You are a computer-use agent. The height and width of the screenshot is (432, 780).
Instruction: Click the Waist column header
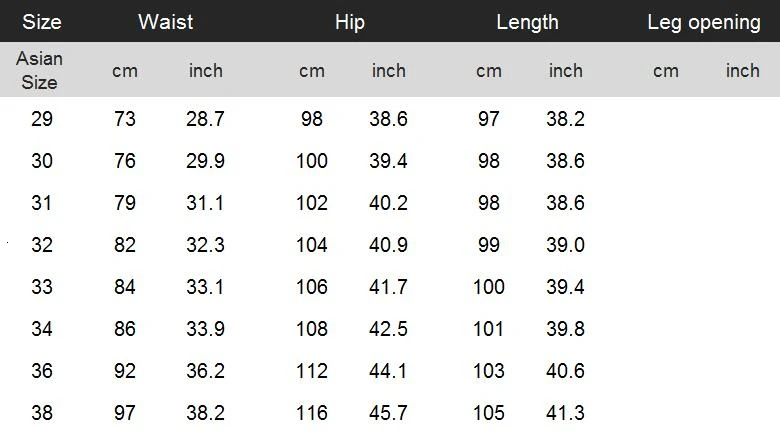(166, 22)
